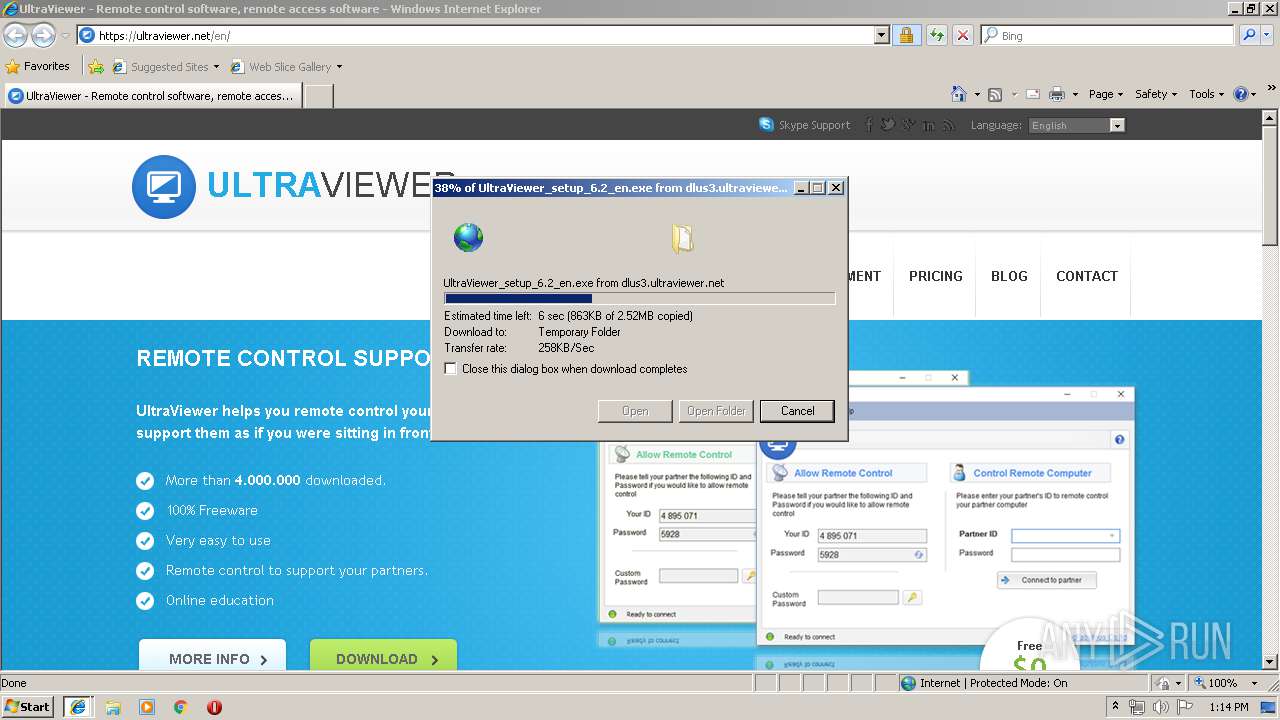Image resolution: width=1280 pixels, height=720 pixels.
Task: Click the key icon beside Custom Password
Action: pyautogui.click(x=911, y=597)
